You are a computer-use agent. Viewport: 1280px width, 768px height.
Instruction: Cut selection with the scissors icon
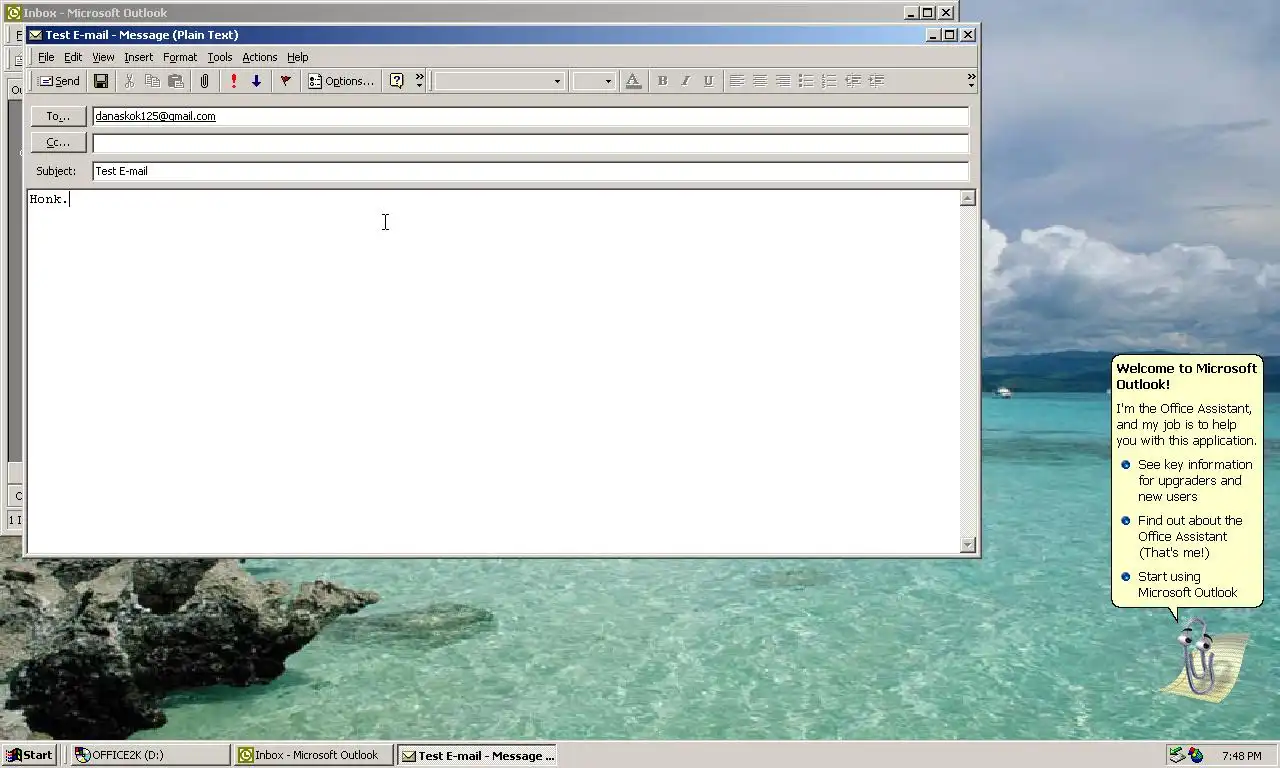pos(129,81)
